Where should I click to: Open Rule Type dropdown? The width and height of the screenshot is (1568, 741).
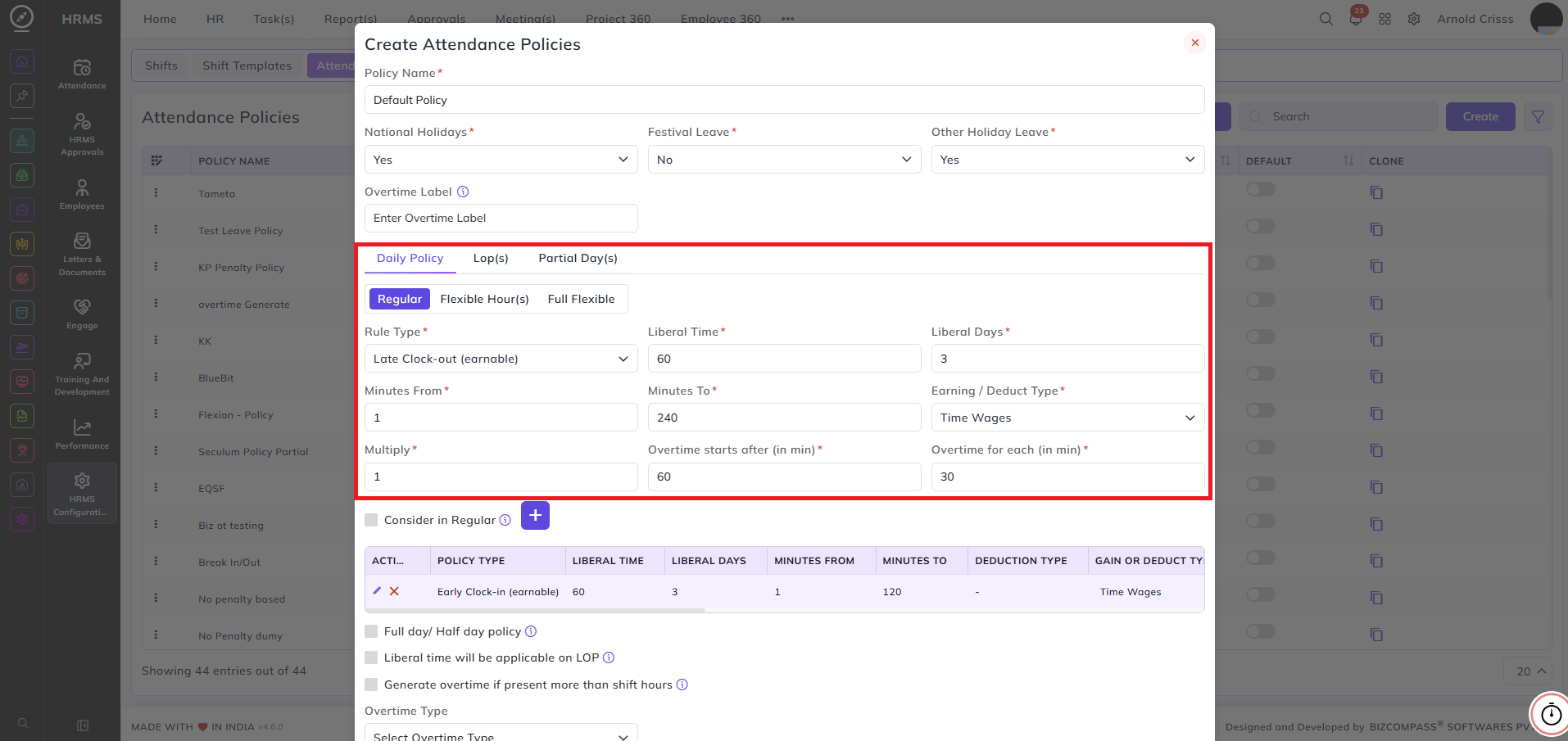[501, 359]
